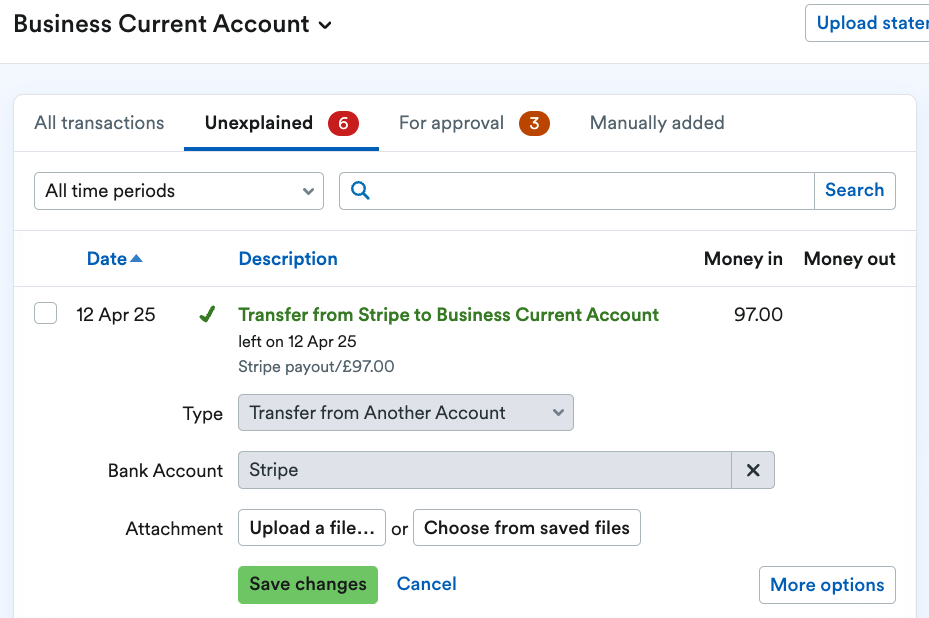
Task: Open the Type dropdown Transfer from Another Account
Action: [406, 412]
